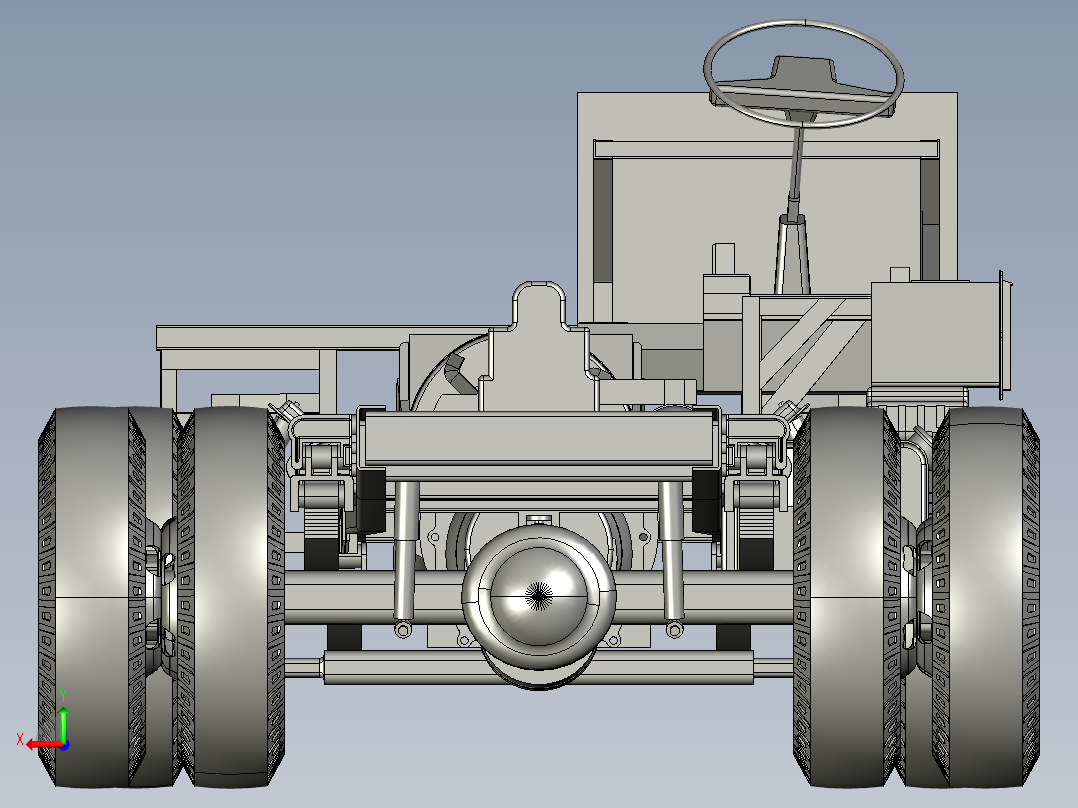Click the red X axis of the triad
Screen dimensions: 1078x808
point(43,745)
